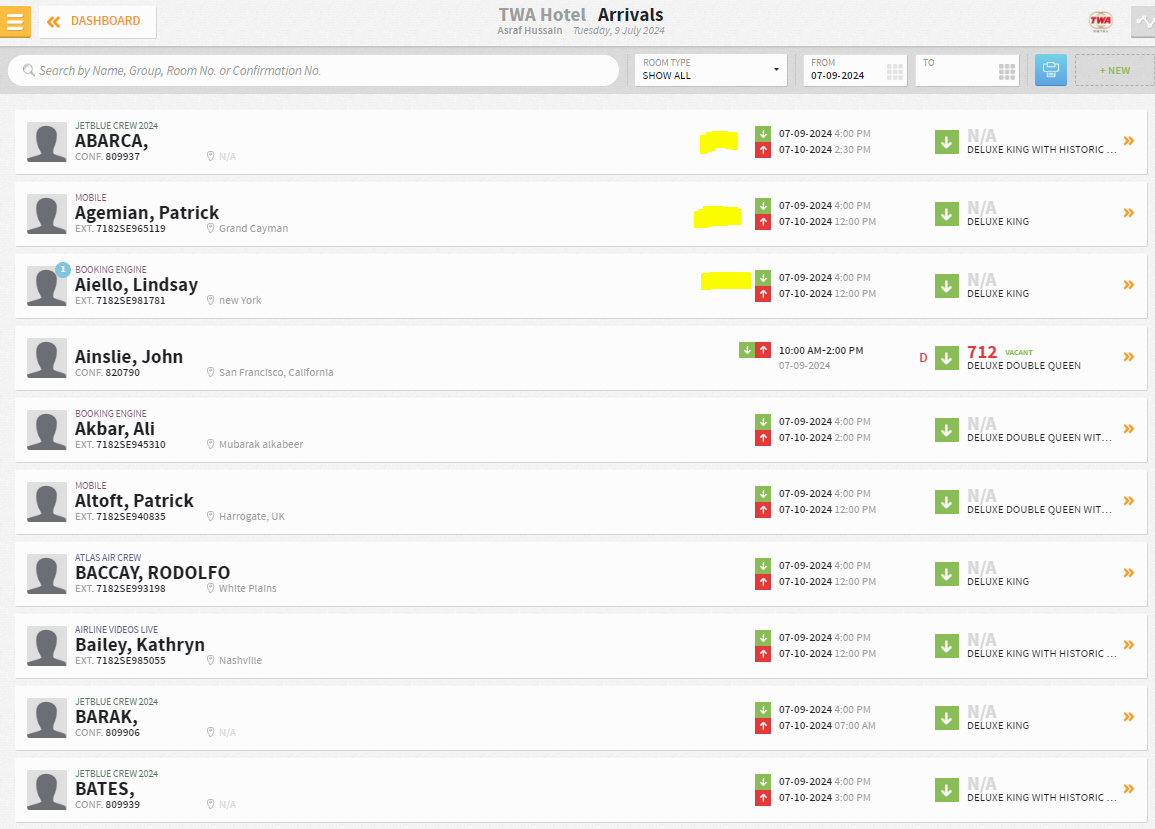Focus the guest search field
Screen dimensions: 1155x829
click(x=313, y=71)
